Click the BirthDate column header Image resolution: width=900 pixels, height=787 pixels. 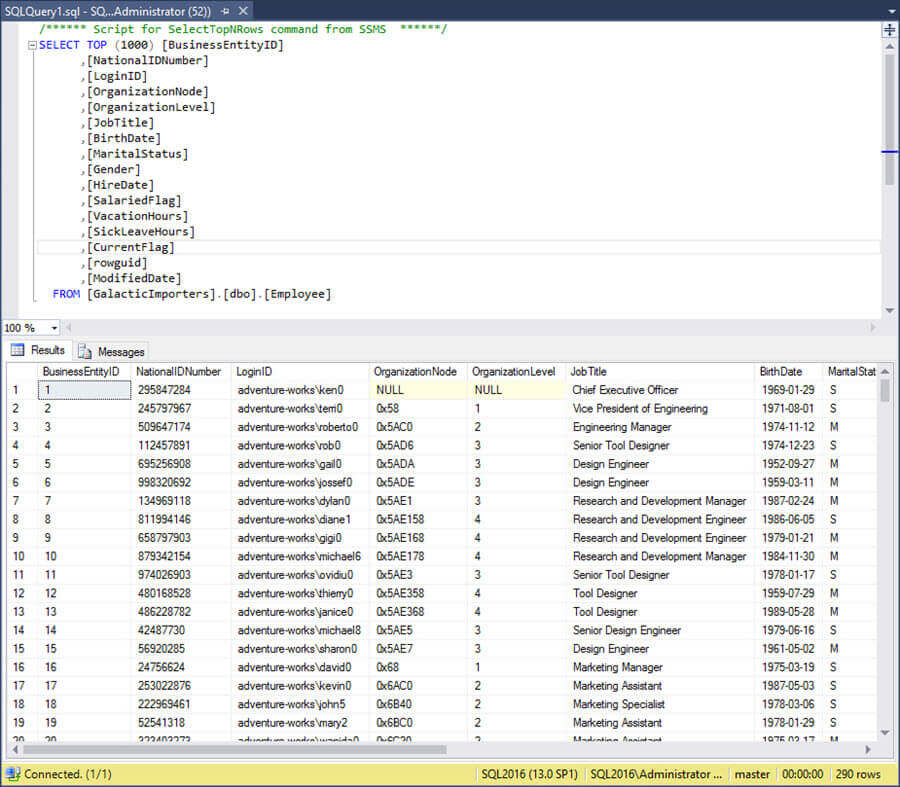coord(780,371)
